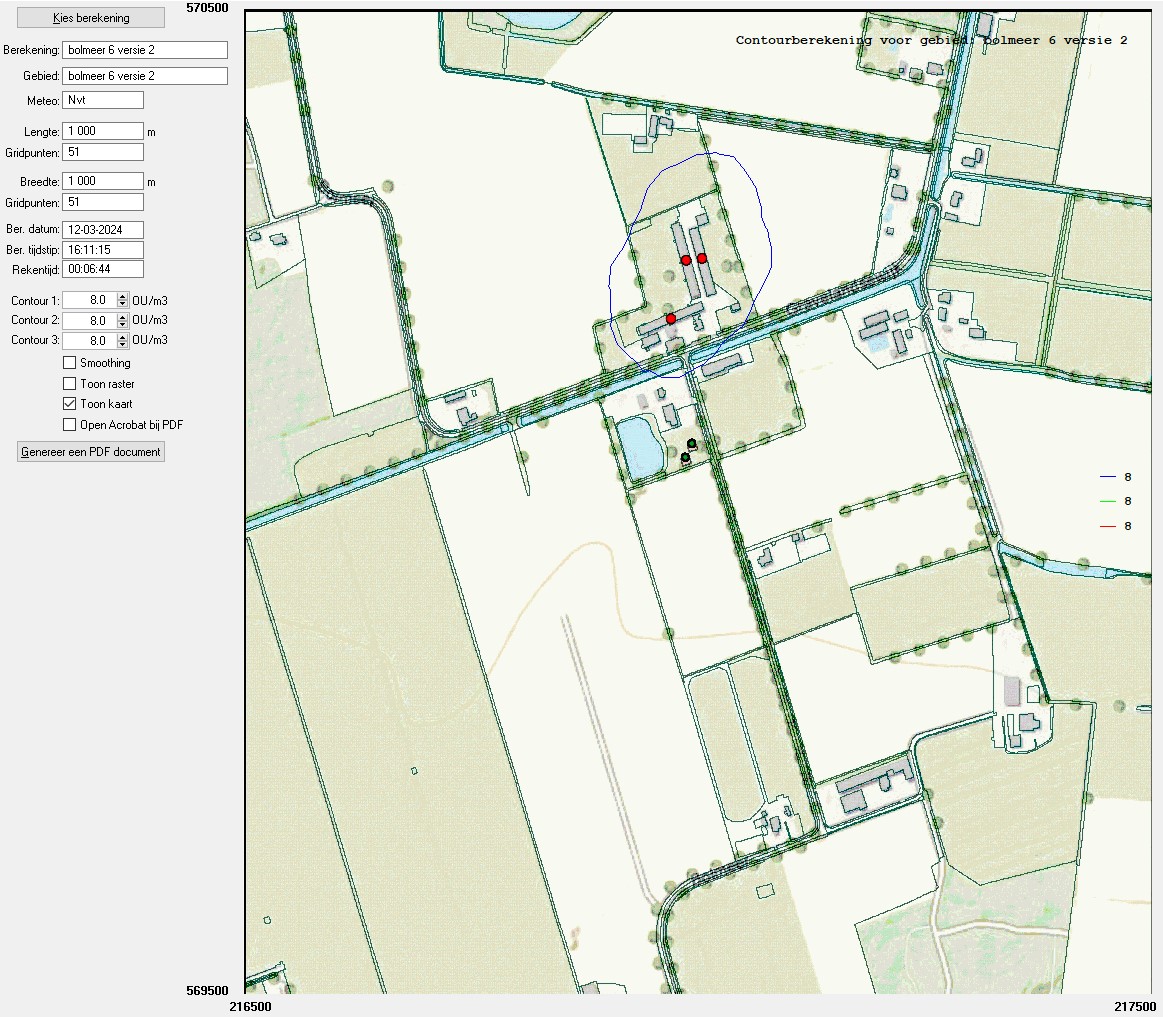The height and width of the screenshot is (1017, 1163).
Task: Increase Contour 2 value with up arrow
Action: coord(123,317)
